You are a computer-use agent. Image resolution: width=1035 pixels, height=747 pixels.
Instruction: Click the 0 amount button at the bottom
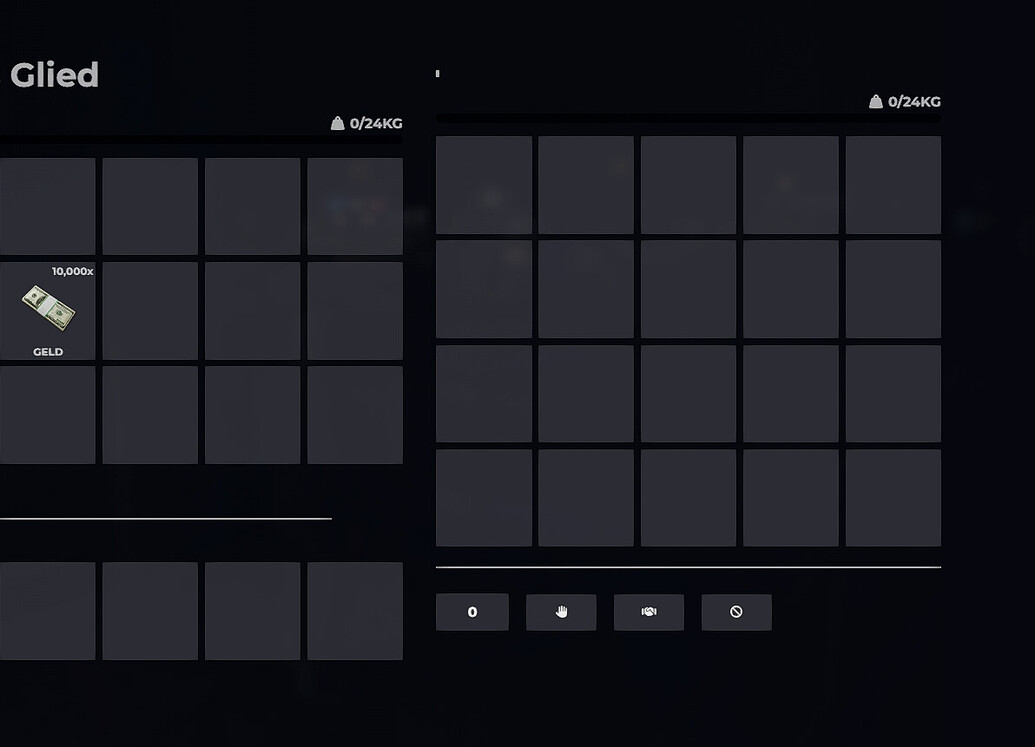472,612
